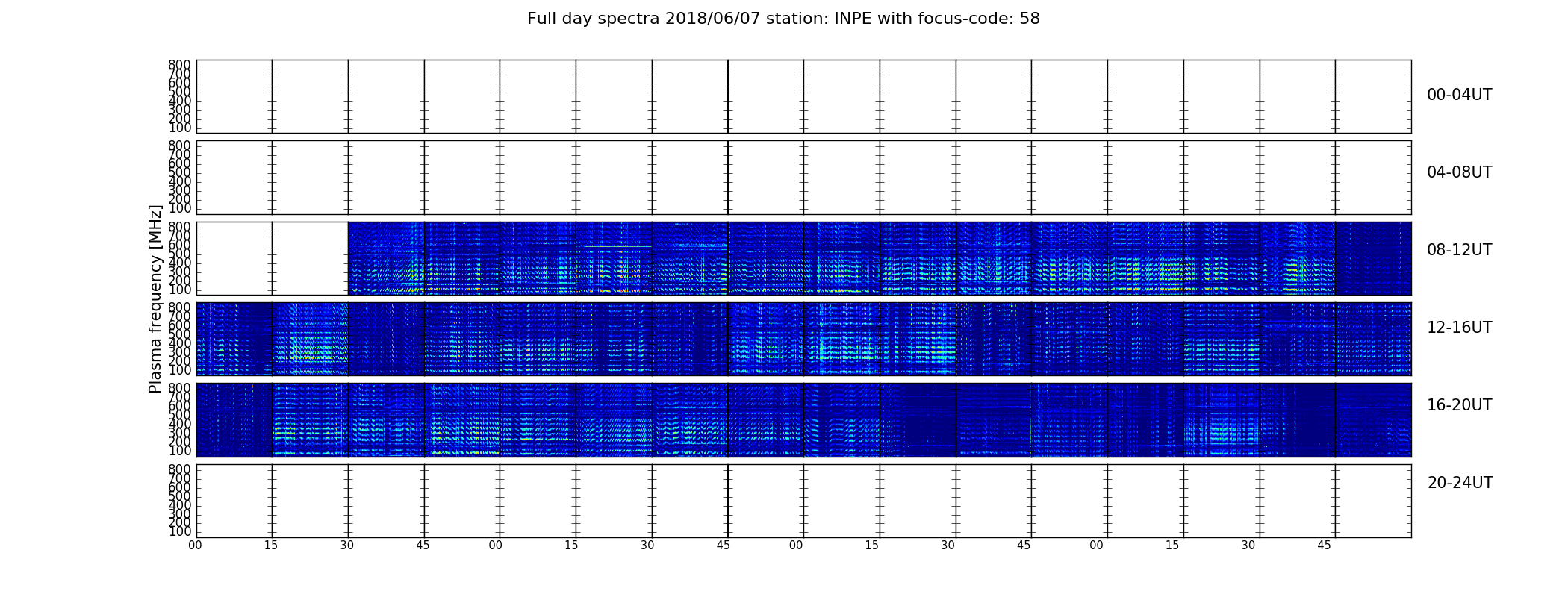Click the "Plasma frequency [MHz]" axis label

point(155,298)
